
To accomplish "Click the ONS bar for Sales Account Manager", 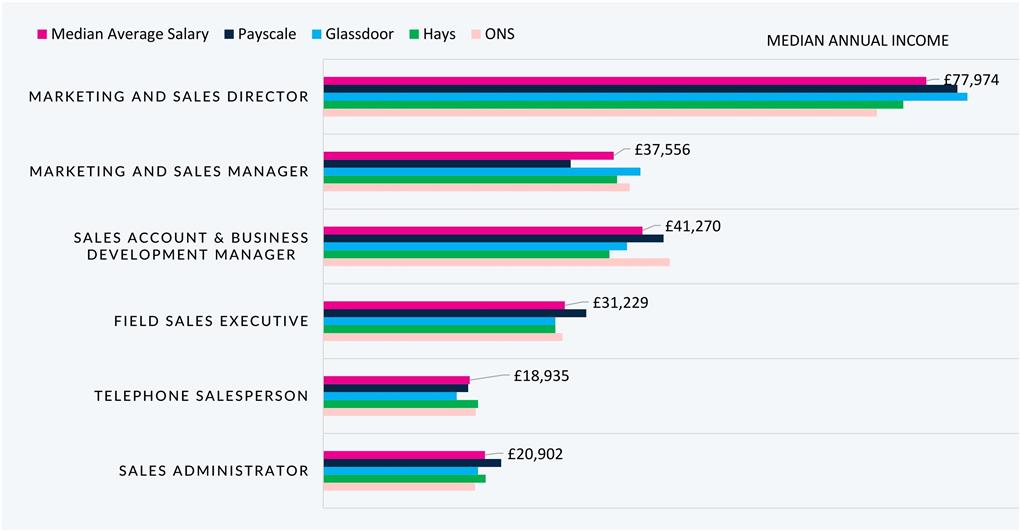I will [x=496, y=262].
